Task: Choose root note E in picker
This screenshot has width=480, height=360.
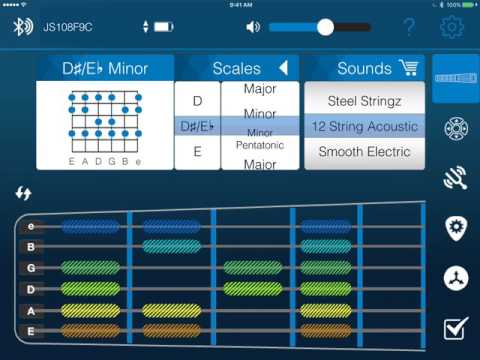Action: [198, 152]
